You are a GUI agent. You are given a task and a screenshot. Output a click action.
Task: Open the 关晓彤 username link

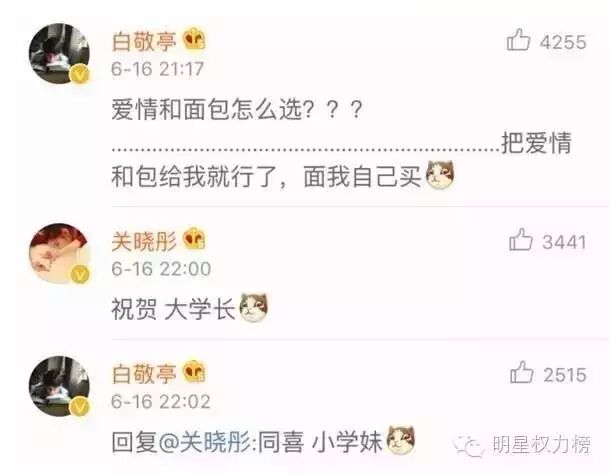pos(144,242)
